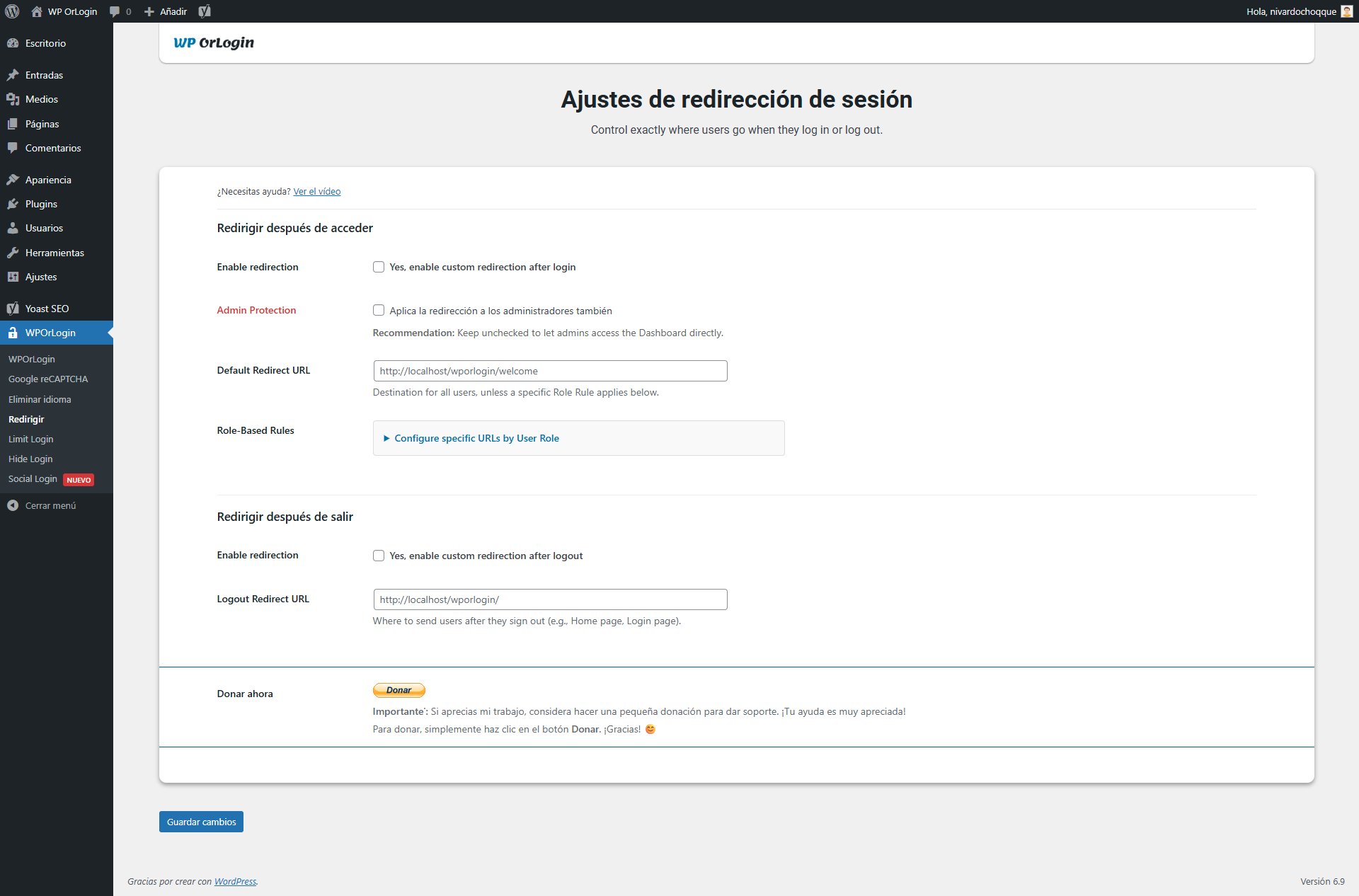Open Usuarios via the user icon
The image size is (1359, 896).
tap(13, 228)
